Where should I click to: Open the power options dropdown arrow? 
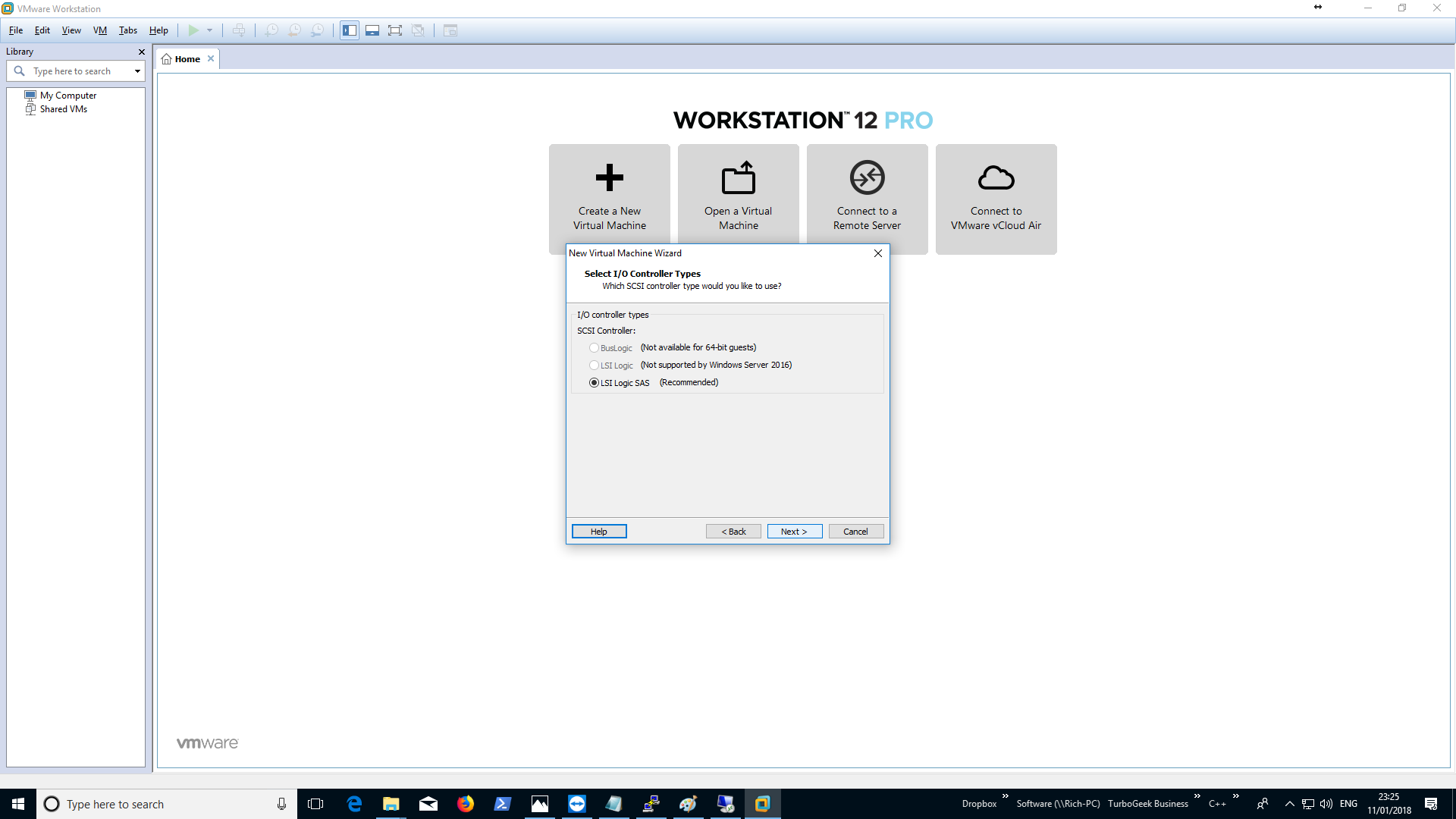[x=210, y=30]
